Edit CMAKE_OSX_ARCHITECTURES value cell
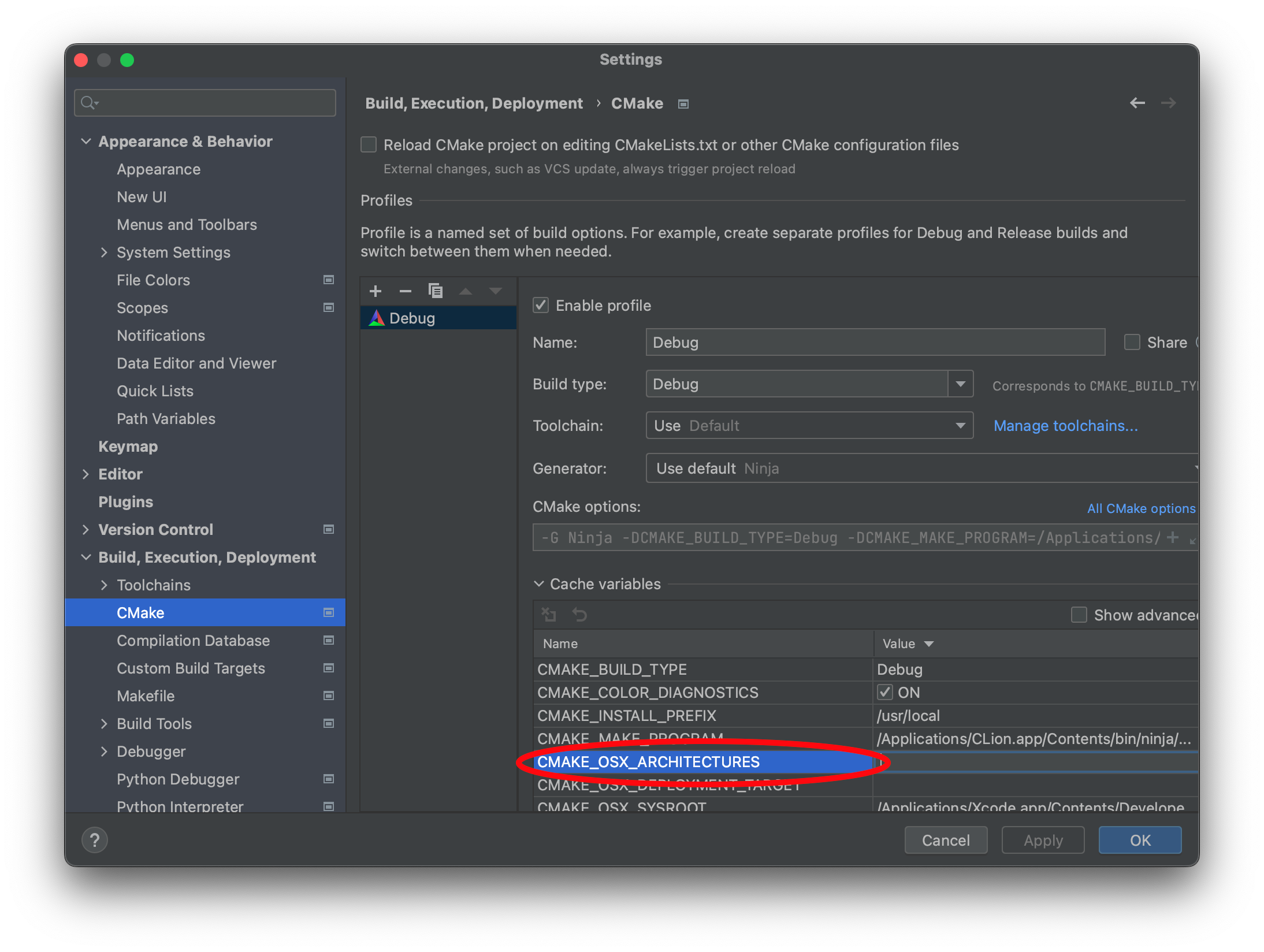1264x952 pixels. 1036,762
